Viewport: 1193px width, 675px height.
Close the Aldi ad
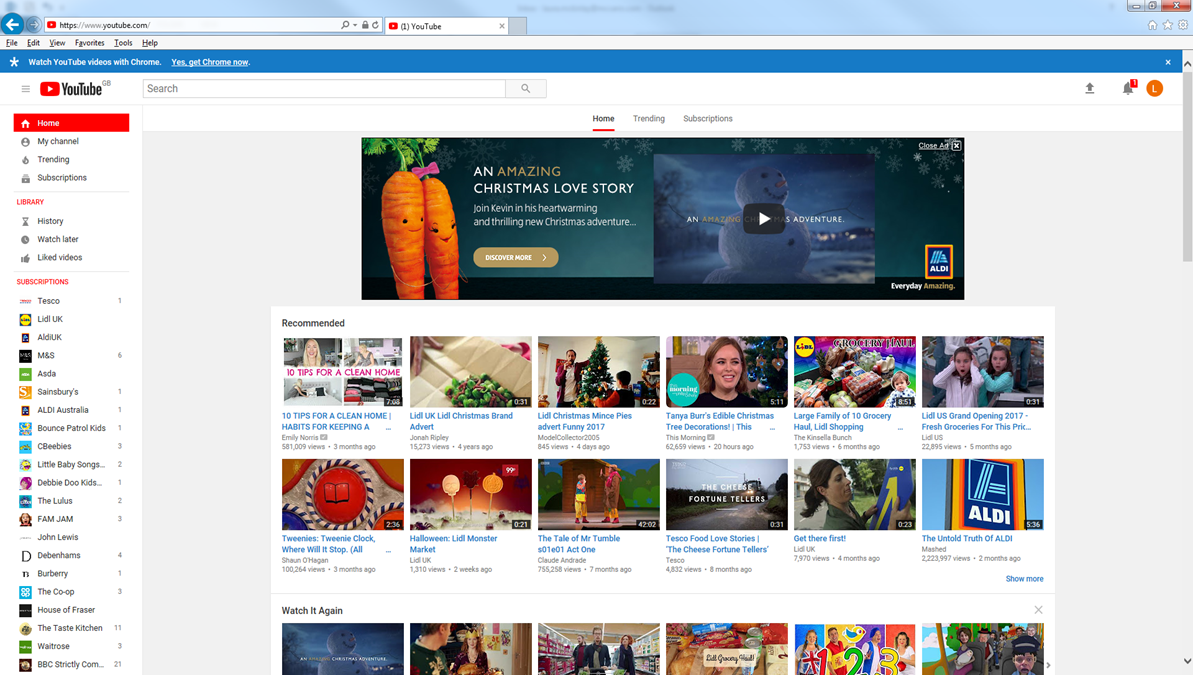(956, 145)
